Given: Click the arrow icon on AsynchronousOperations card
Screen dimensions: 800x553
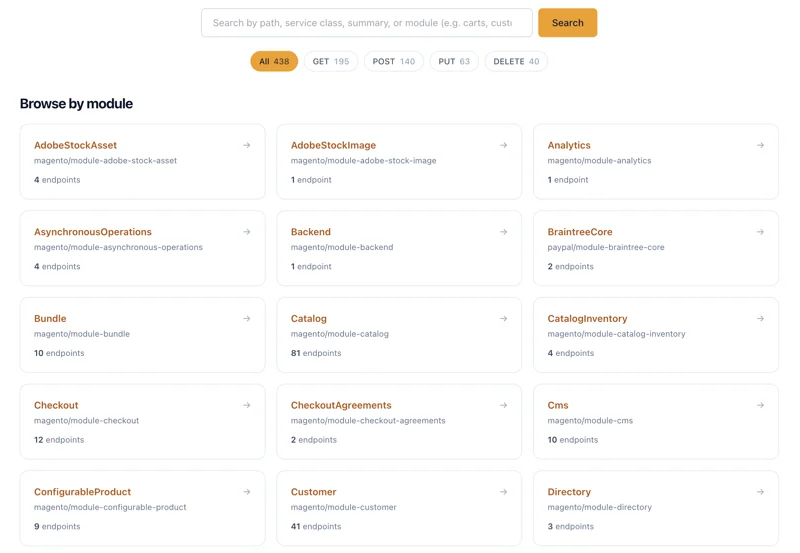Looking at the screenshot, I should pos(246,232).
